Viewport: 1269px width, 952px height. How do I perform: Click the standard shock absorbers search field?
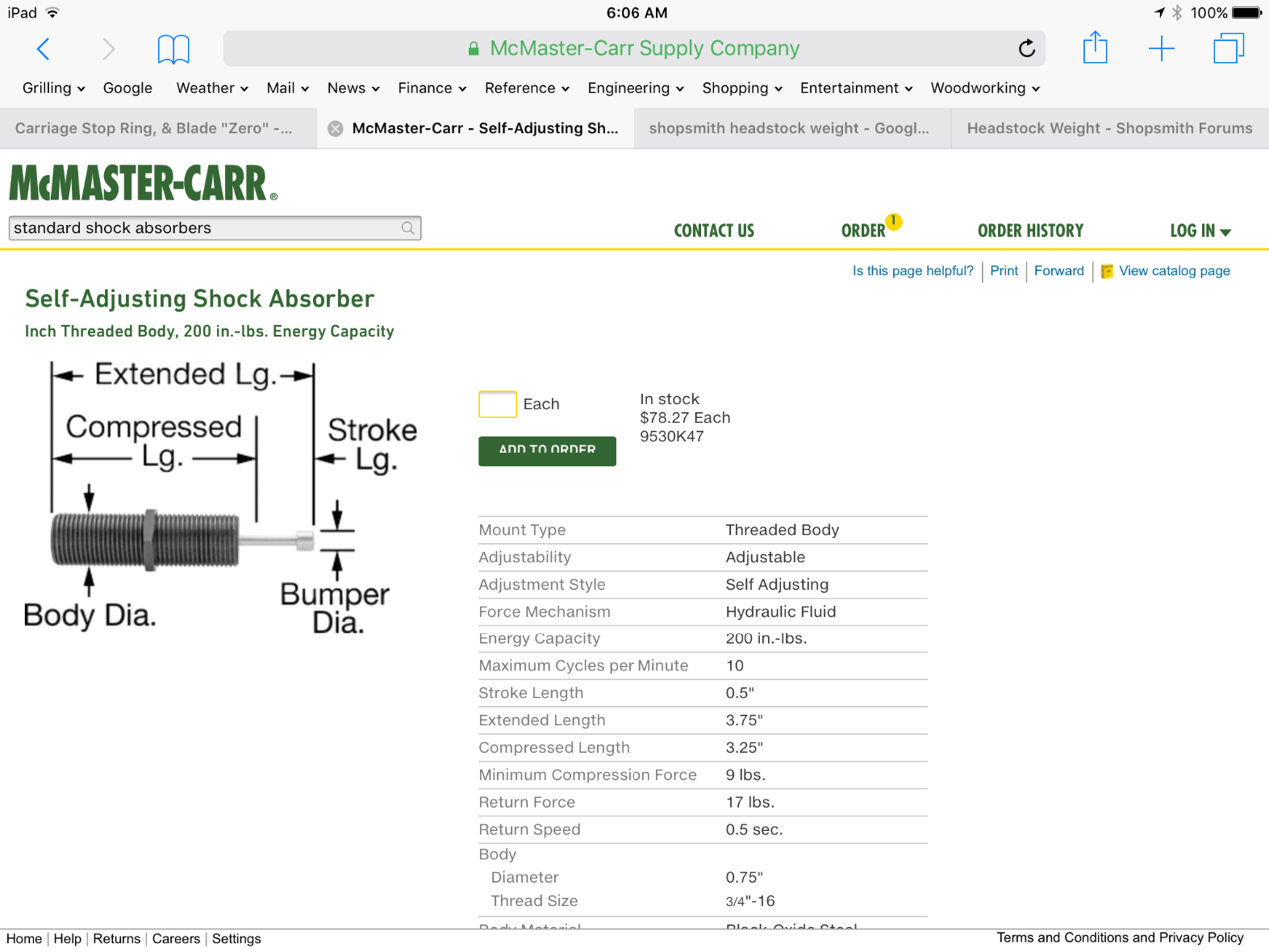215,228
